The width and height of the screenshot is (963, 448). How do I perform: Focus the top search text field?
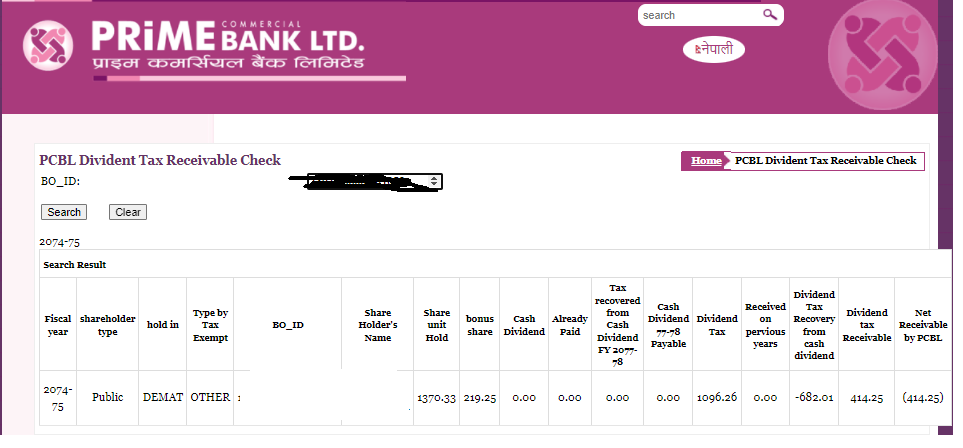[x=699, y=15]
